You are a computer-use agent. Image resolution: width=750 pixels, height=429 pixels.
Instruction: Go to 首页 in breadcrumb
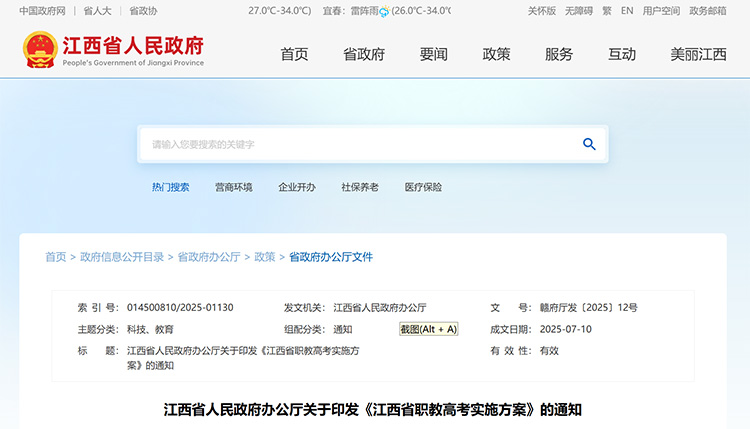(x=55, y=257)
